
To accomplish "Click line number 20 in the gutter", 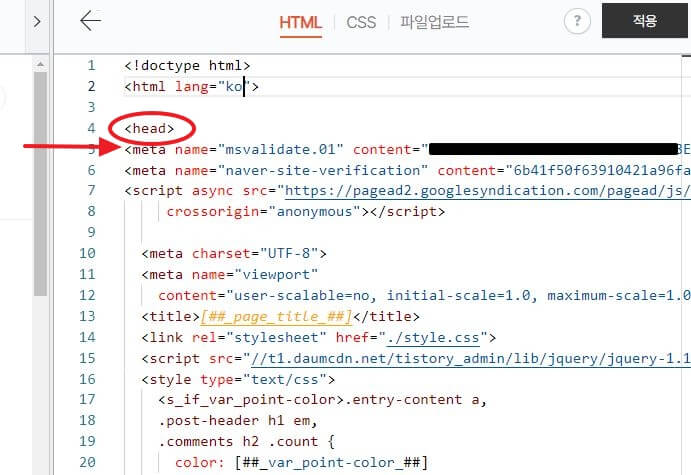I will [x=87, y=463].
